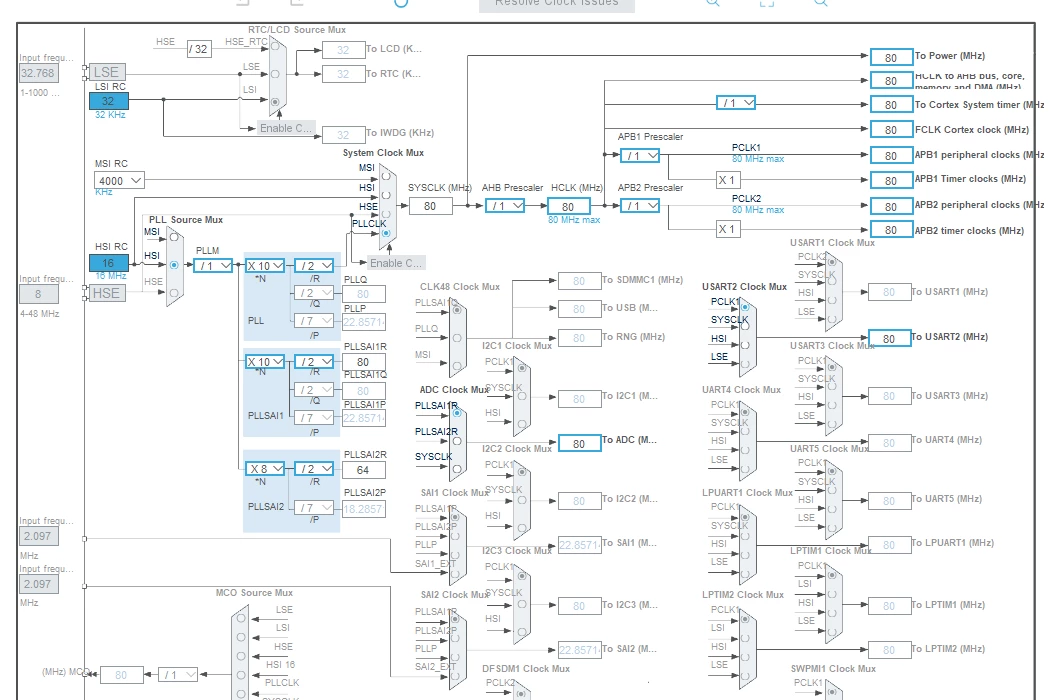
Task: Open the PLLSAI1 X 10 multiplier dropdown
Action: click(x=265, y=361)
